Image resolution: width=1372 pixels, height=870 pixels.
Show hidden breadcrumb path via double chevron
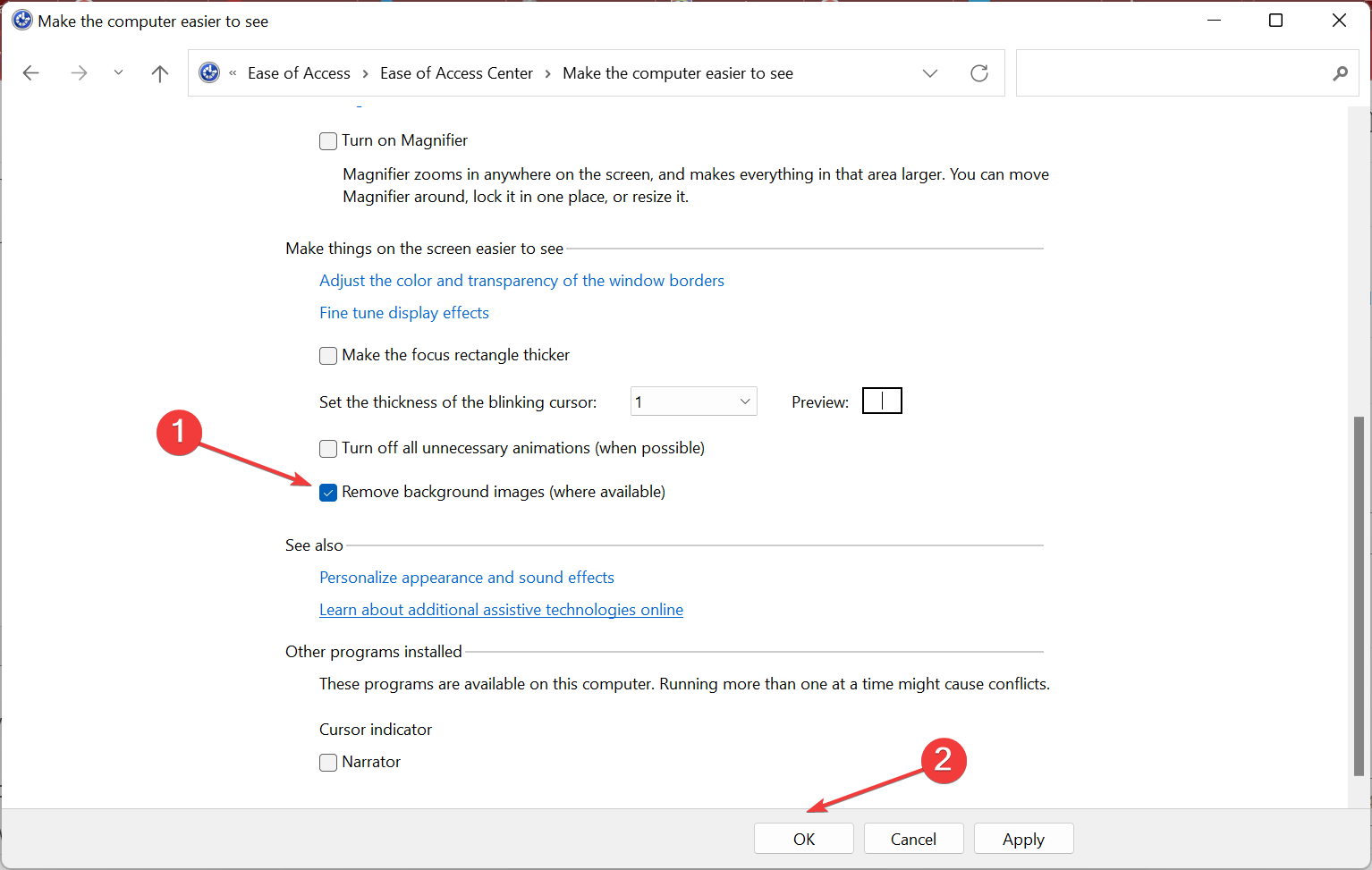pos(233,73)
